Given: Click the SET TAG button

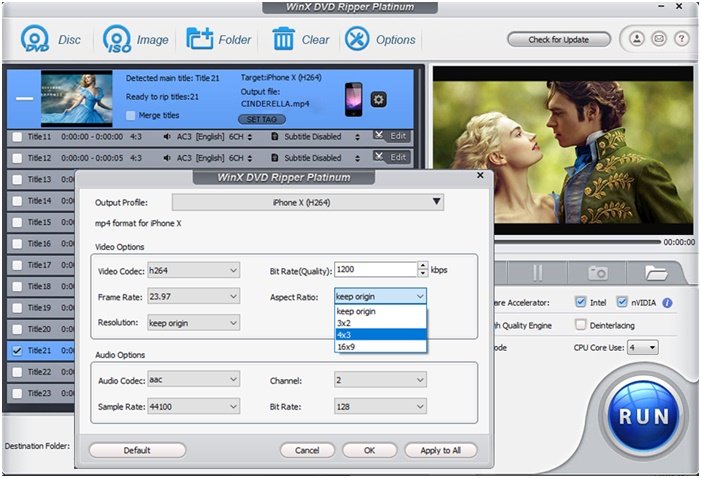Looking at the screenshot, I should 262,119.
